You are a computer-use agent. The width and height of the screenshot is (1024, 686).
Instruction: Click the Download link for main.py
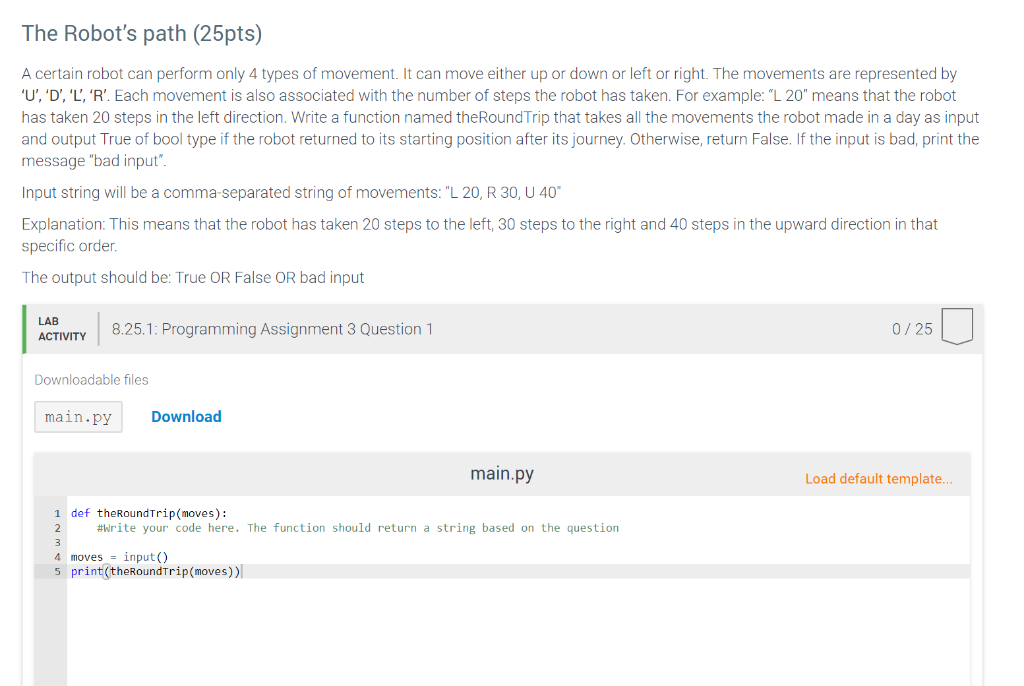click(x=186, y=417)
